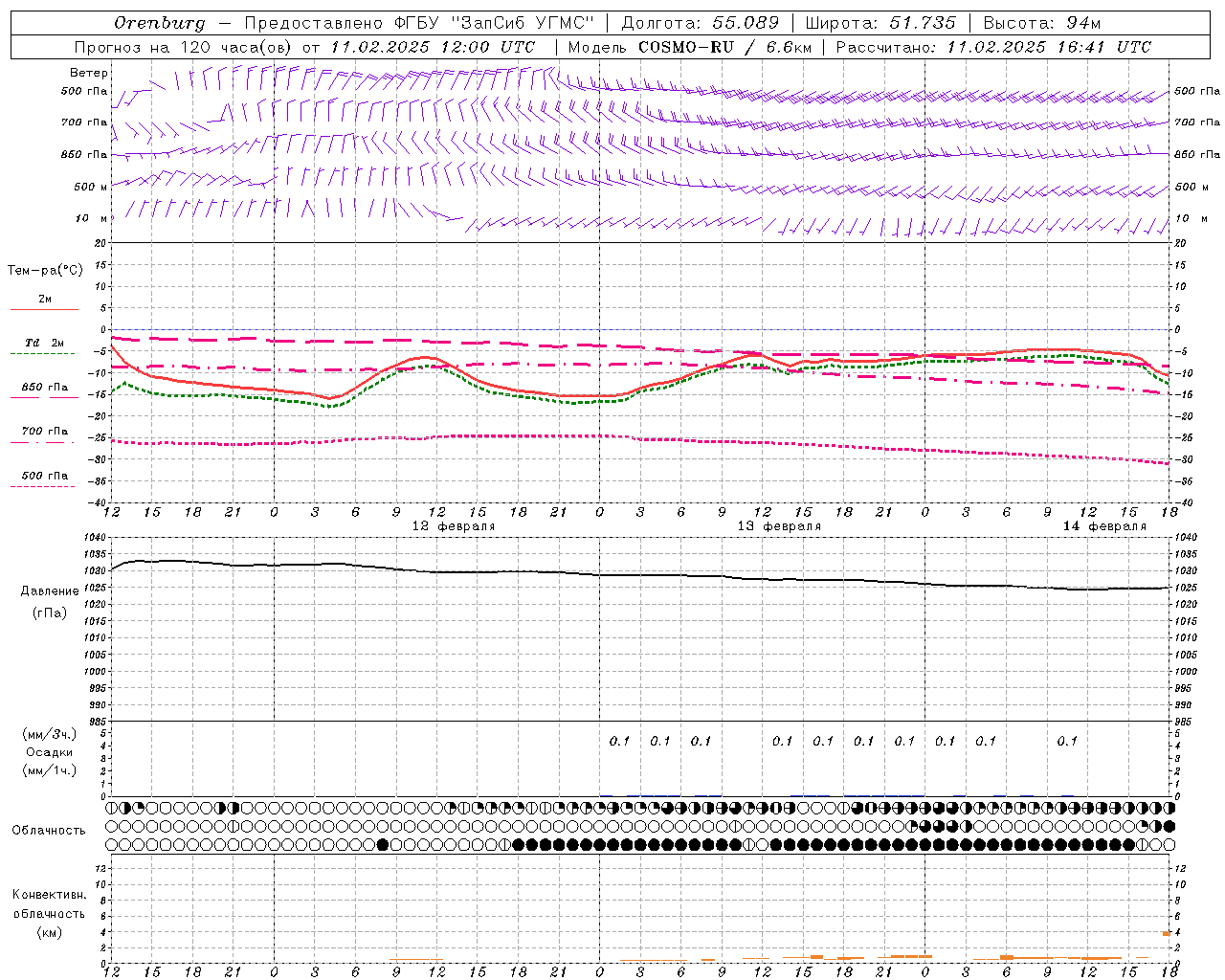Click the (мм/1ч.) precipitation unit label
The image size is (1225, 980).
[x=50, y=770]
